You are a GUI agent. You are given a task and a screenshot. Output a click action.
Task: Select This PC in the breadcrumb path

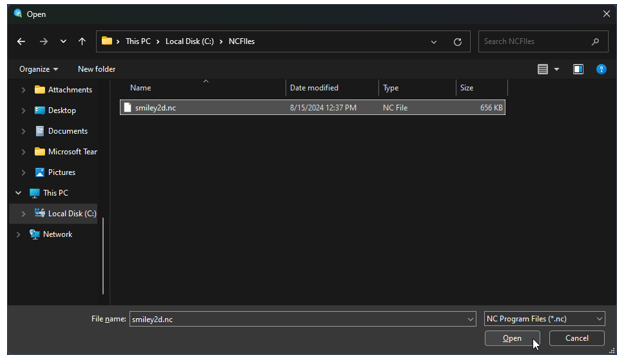pyautogui.click(x=138, y=41)
